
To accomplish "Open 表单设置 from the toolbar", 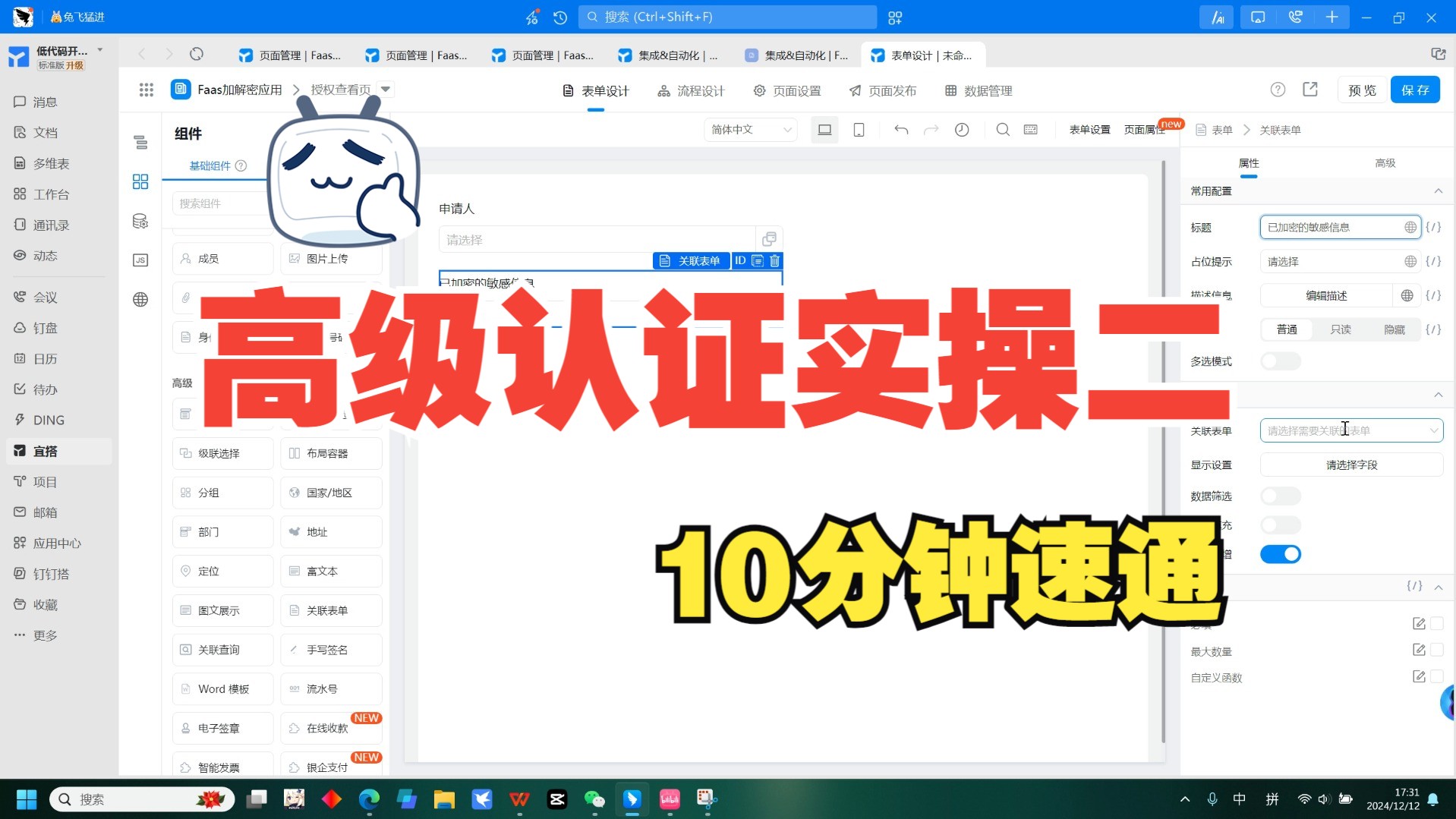I will coord(1089,130).
